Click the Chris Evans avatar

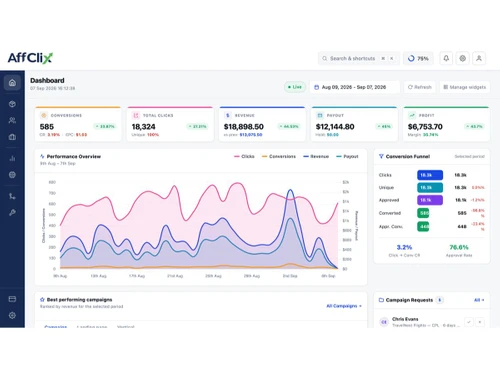pos(384,322)
